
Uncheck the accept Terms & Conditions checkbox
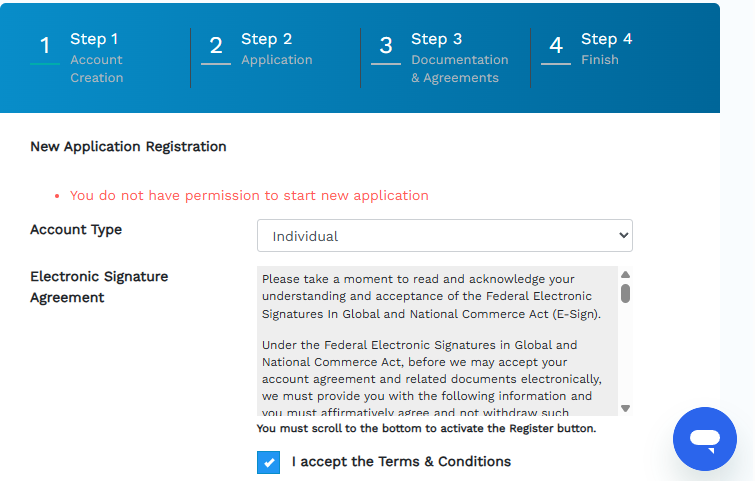point(268,462)
